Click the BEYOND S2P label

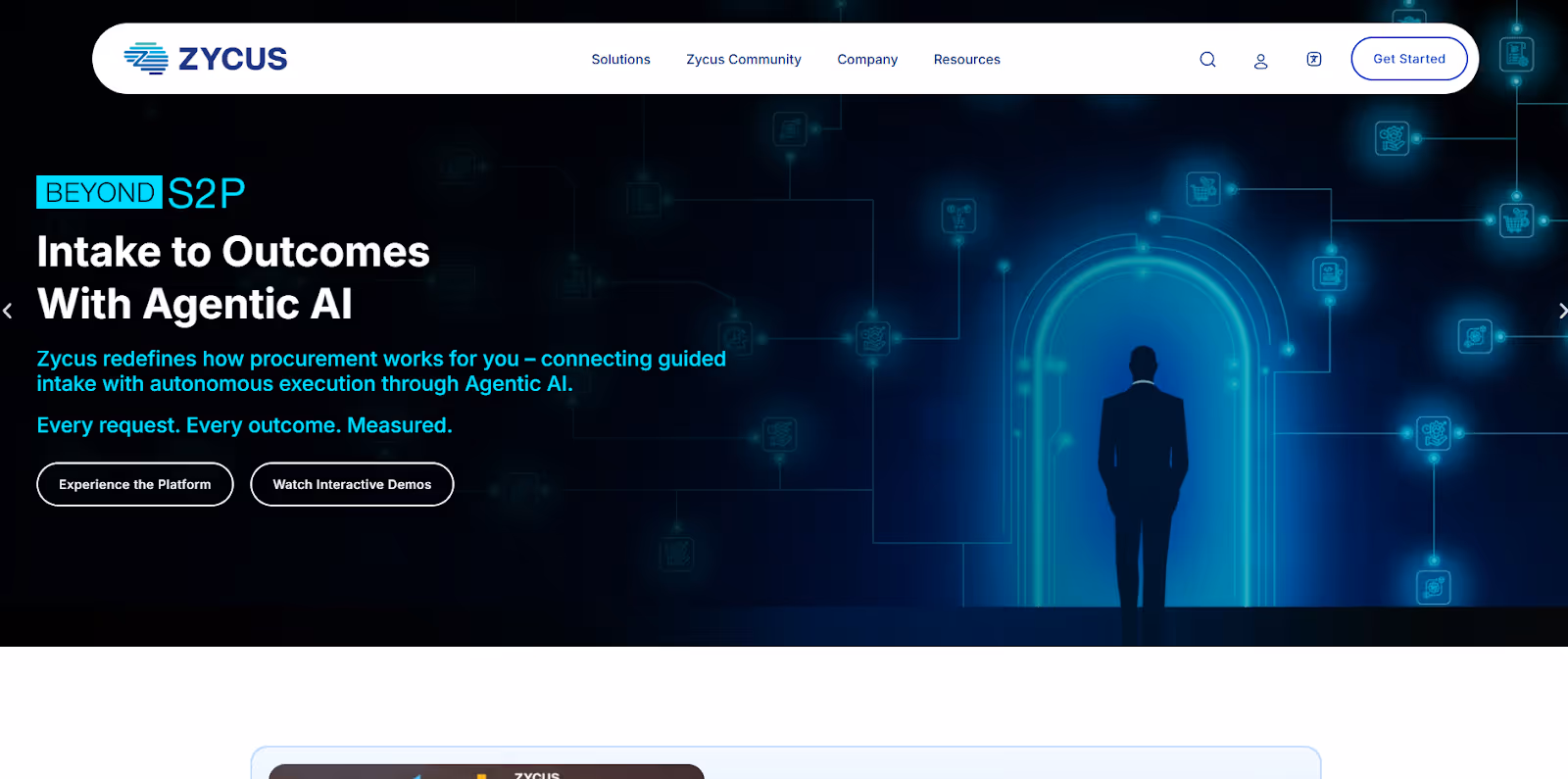point(141,193)
